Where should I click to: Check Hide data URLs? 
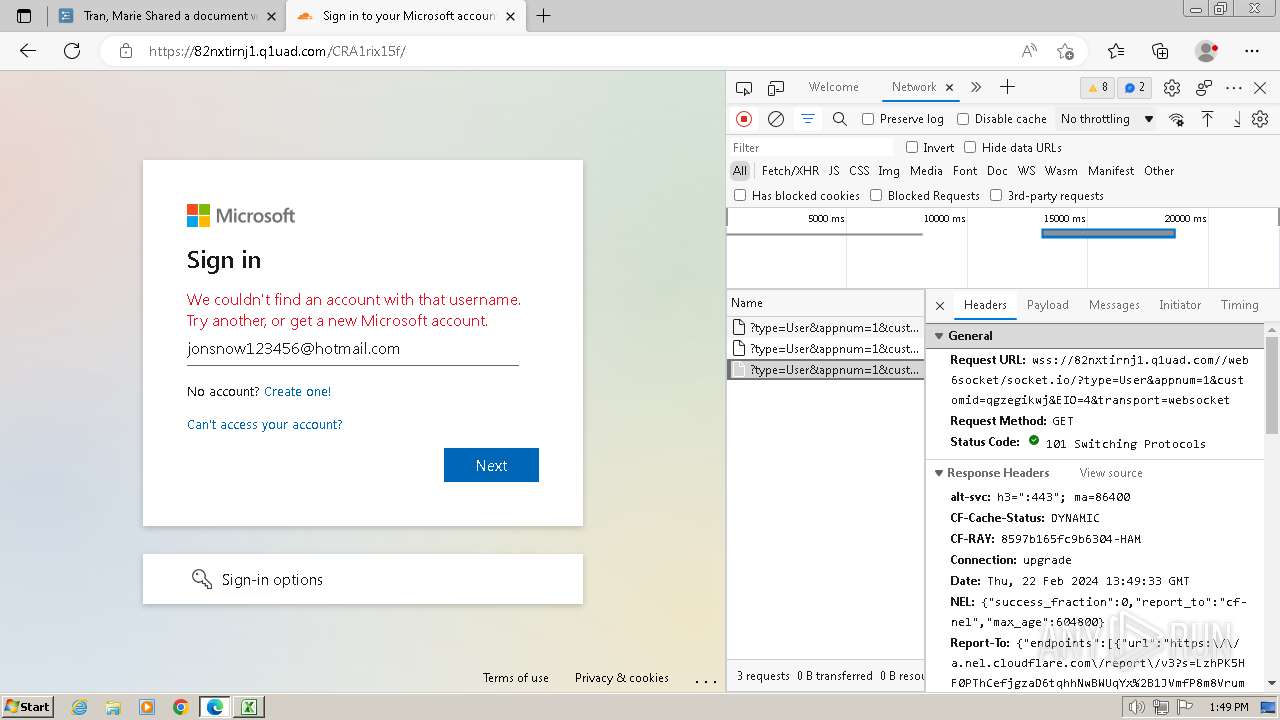(x=970, y=147)
